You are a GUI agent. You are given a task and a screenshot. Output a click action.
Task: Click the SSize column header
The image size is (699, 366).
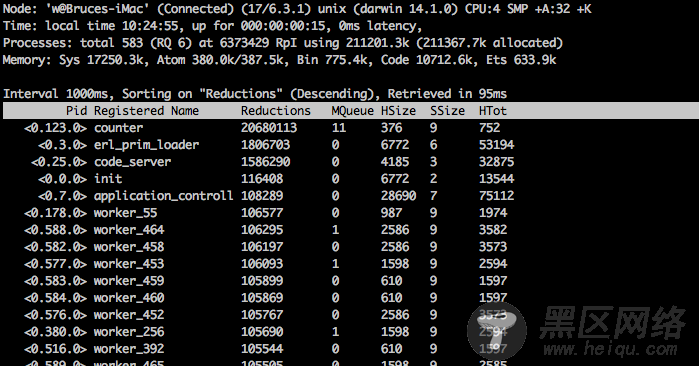click(447, 111)
